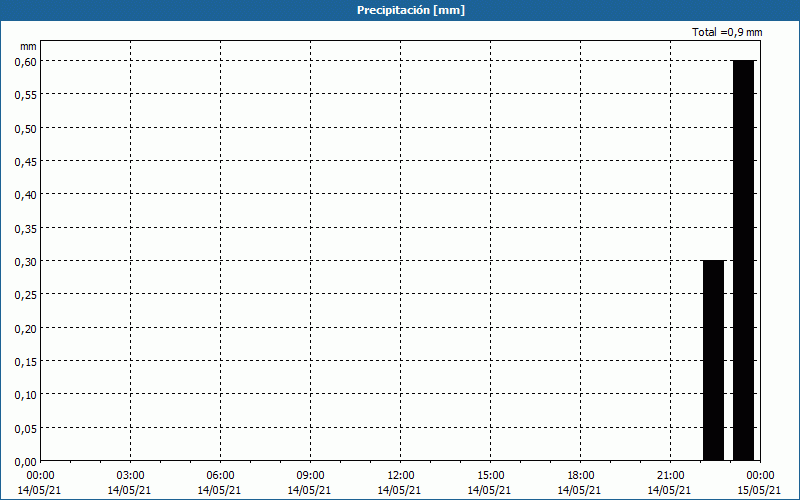
Task: Click the 'Total =0,9 mm' label
Action: [x=727, y=32]
